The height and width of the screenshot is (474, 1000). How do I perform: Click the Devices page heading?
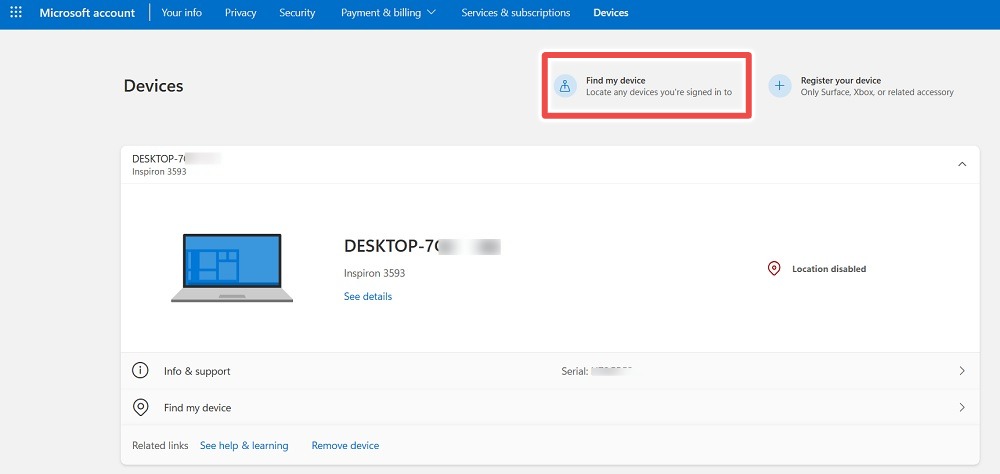[154, 85]
